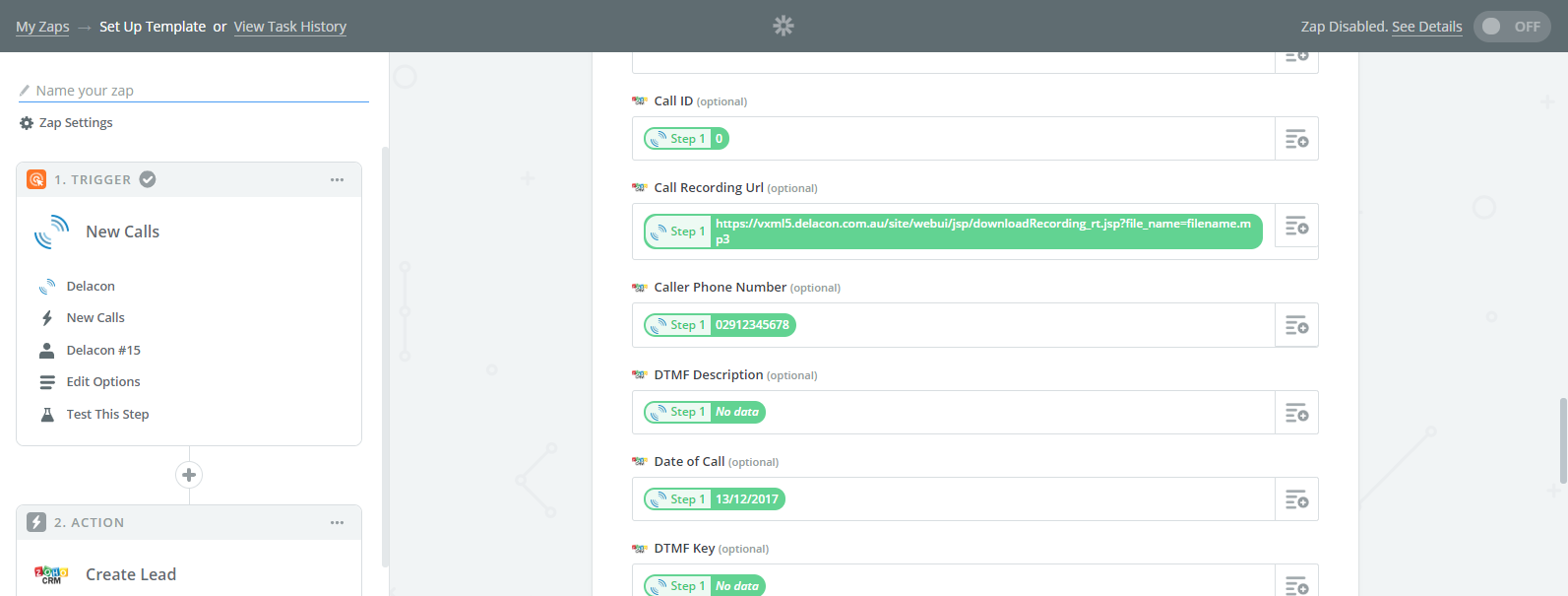
Task: Click the Zoho CRM logo icon
Action: click(51, 575)
